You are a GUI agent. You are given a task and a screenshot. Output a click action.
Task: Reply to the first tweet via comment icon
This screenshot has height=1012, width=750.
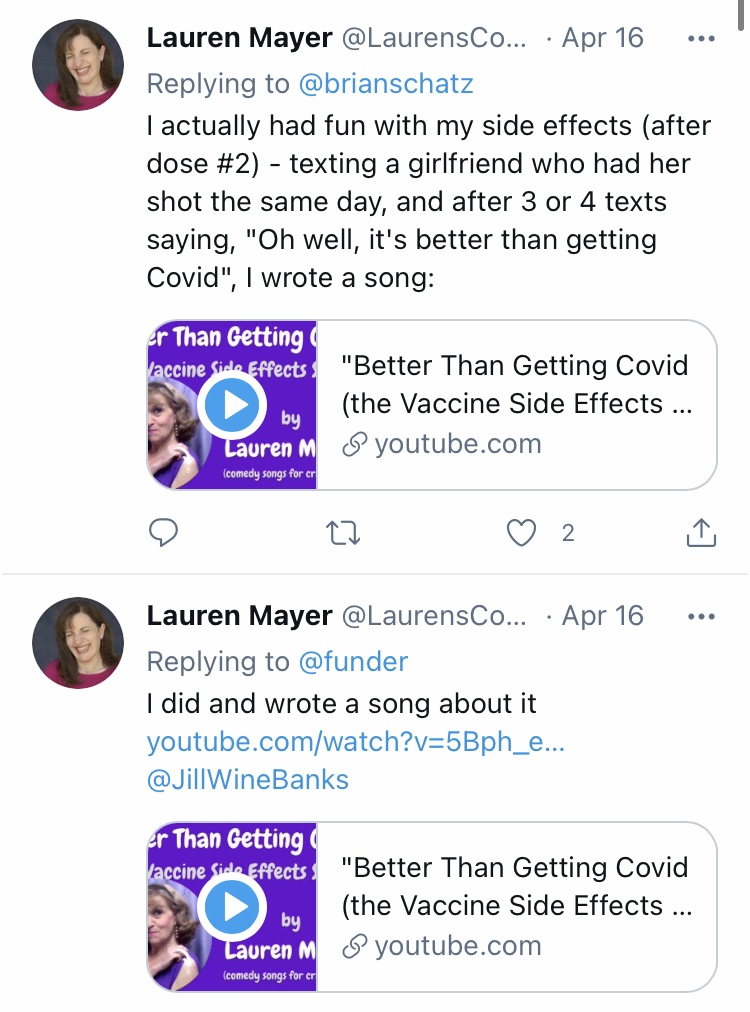tap(163, 532)
